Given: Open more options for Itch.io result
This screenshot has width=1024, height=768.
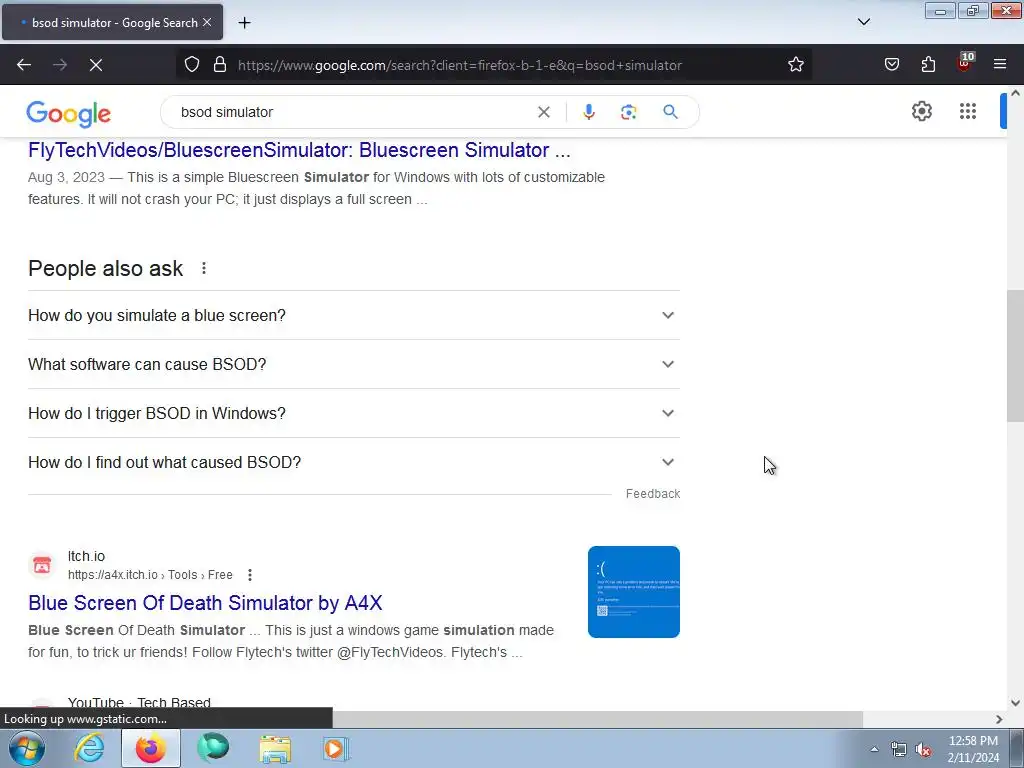Looking at the screenshot, I should click(x=249, y=575).
